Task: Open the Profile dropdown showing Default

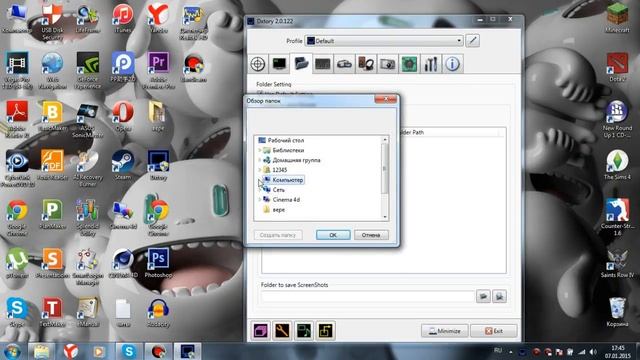Action: pos(384,41)
